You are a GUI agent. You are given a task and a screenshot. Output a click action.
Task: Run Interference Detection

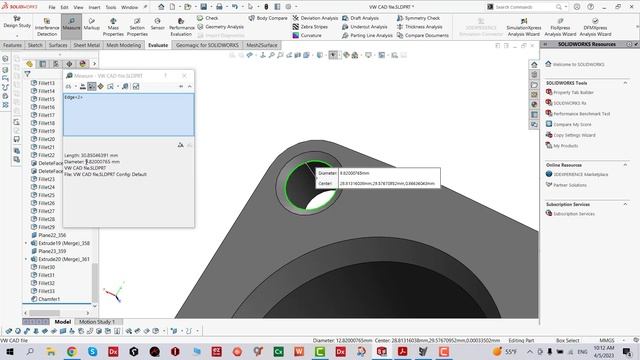(47, 27)
